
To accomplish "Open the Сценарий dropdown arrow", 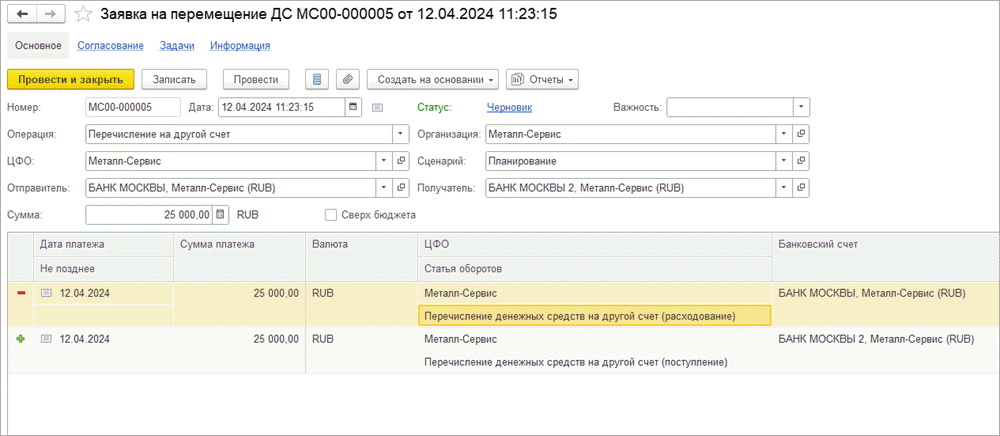I will coord(783,160).
